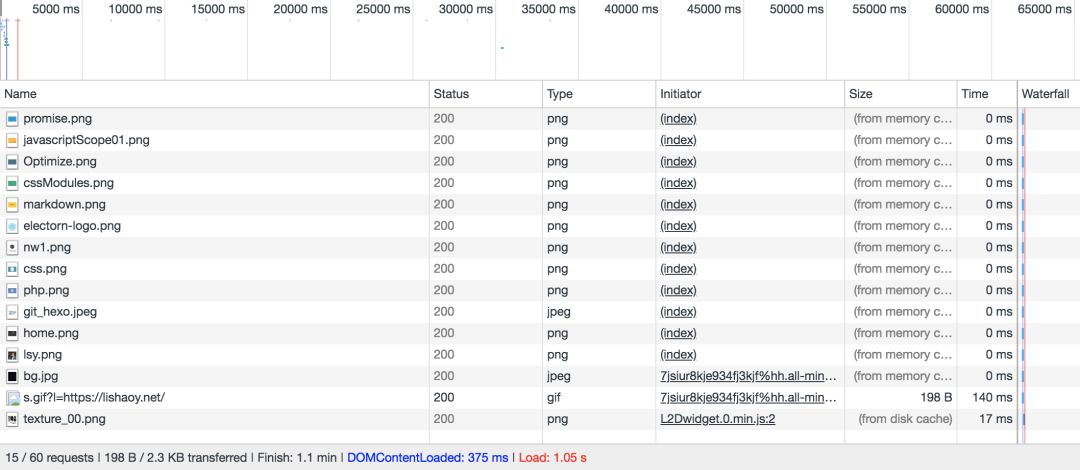Click the texture_00.png file icon
Screen dimensions: 1080x470
[12, 419]
